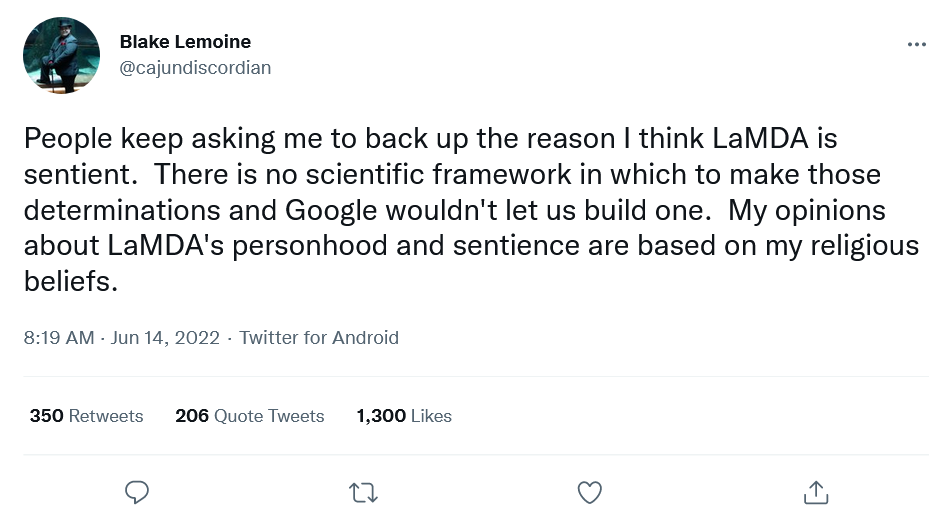View the 350 Retweets list
Screen dimensions: 947x520
86,416
